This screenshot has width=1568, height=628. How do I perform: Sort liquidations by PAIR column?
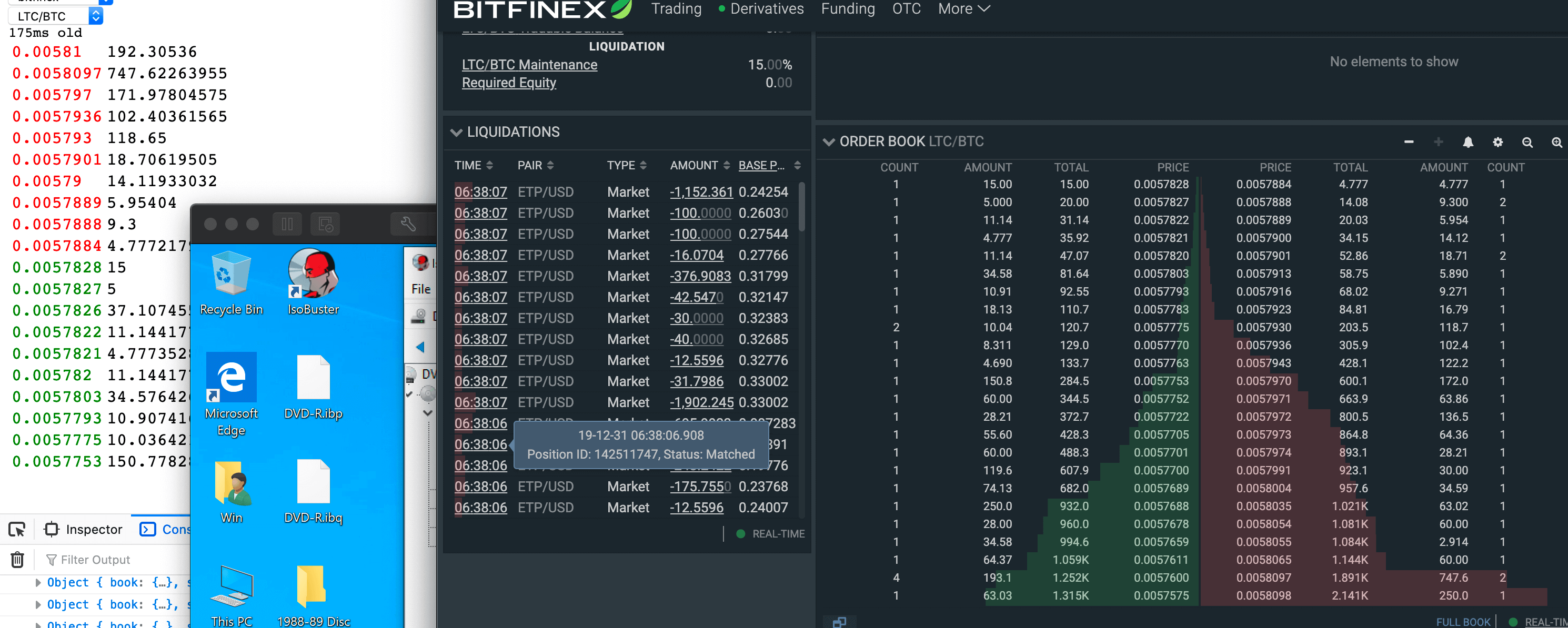tap(536, 166)
